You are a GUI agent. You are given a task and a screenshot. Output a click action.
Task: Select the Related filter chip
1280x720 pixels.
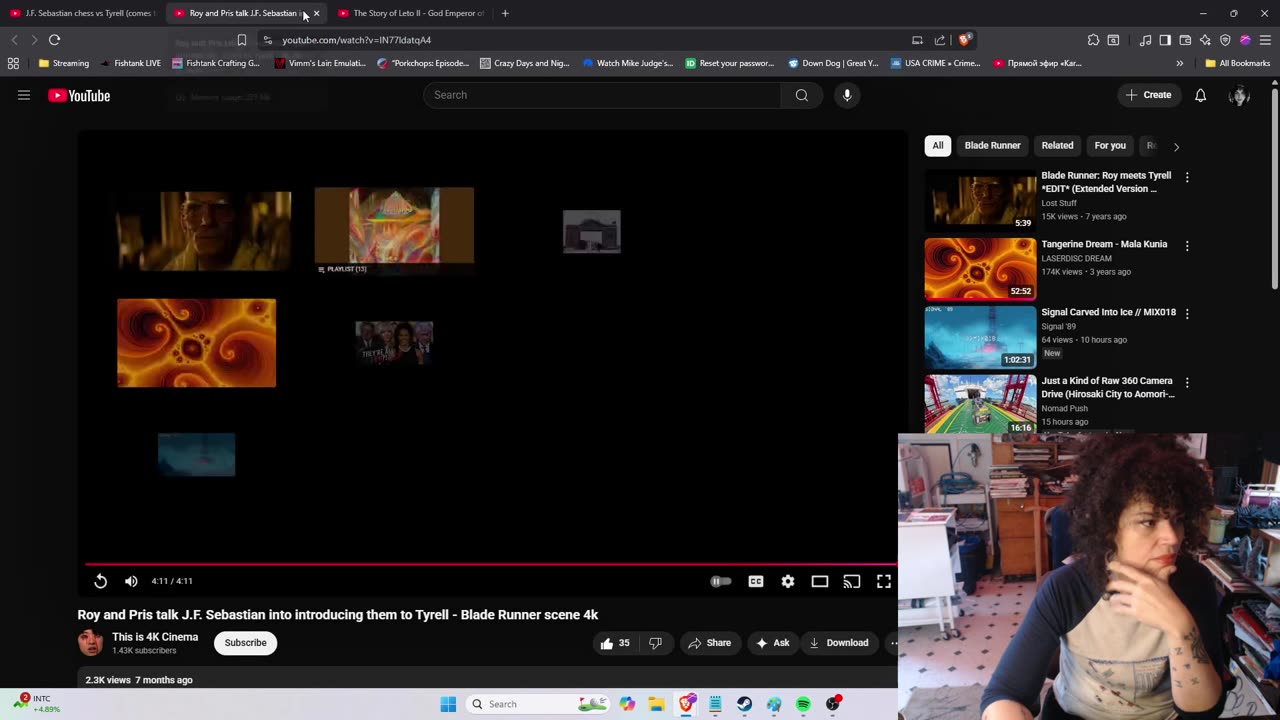click(x=1057, y=146)
